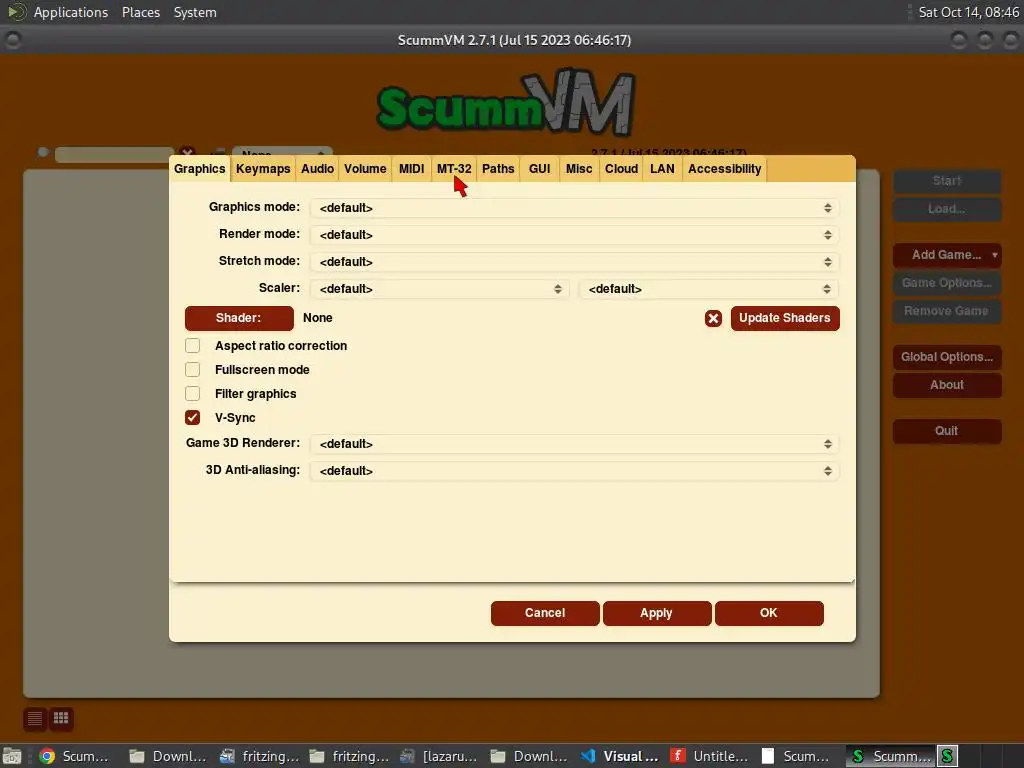
Task: Click the date and time clock
Action: (968, 12)
